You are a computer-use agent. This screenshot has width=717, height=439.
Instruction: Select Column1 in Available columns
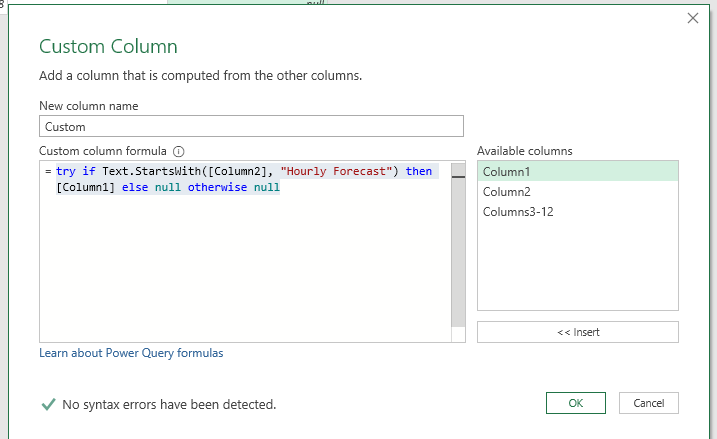[578, 171]
